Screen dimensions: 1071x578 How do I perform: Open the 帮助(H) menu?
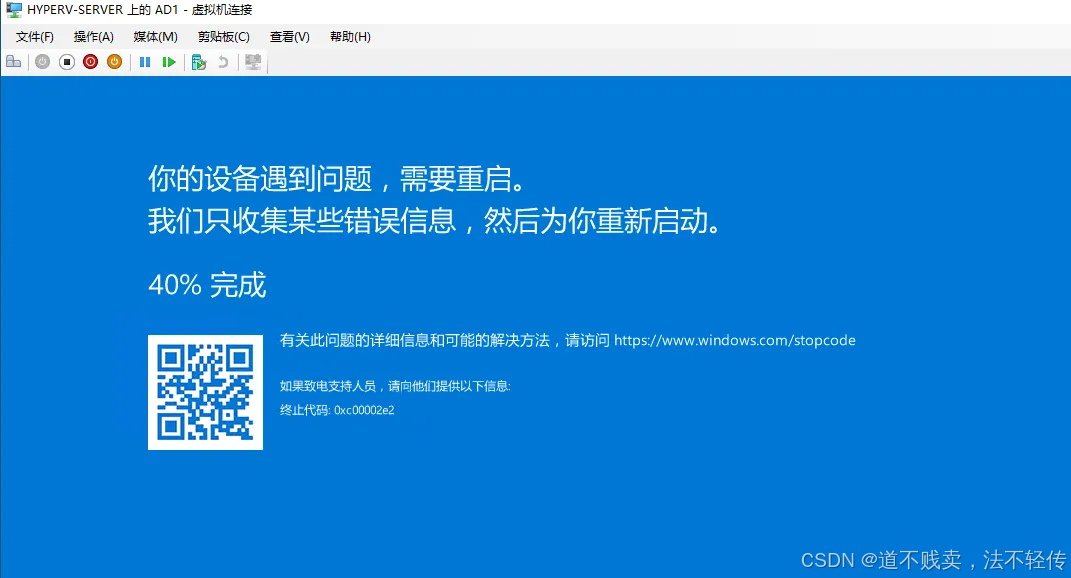click(350, 37)
